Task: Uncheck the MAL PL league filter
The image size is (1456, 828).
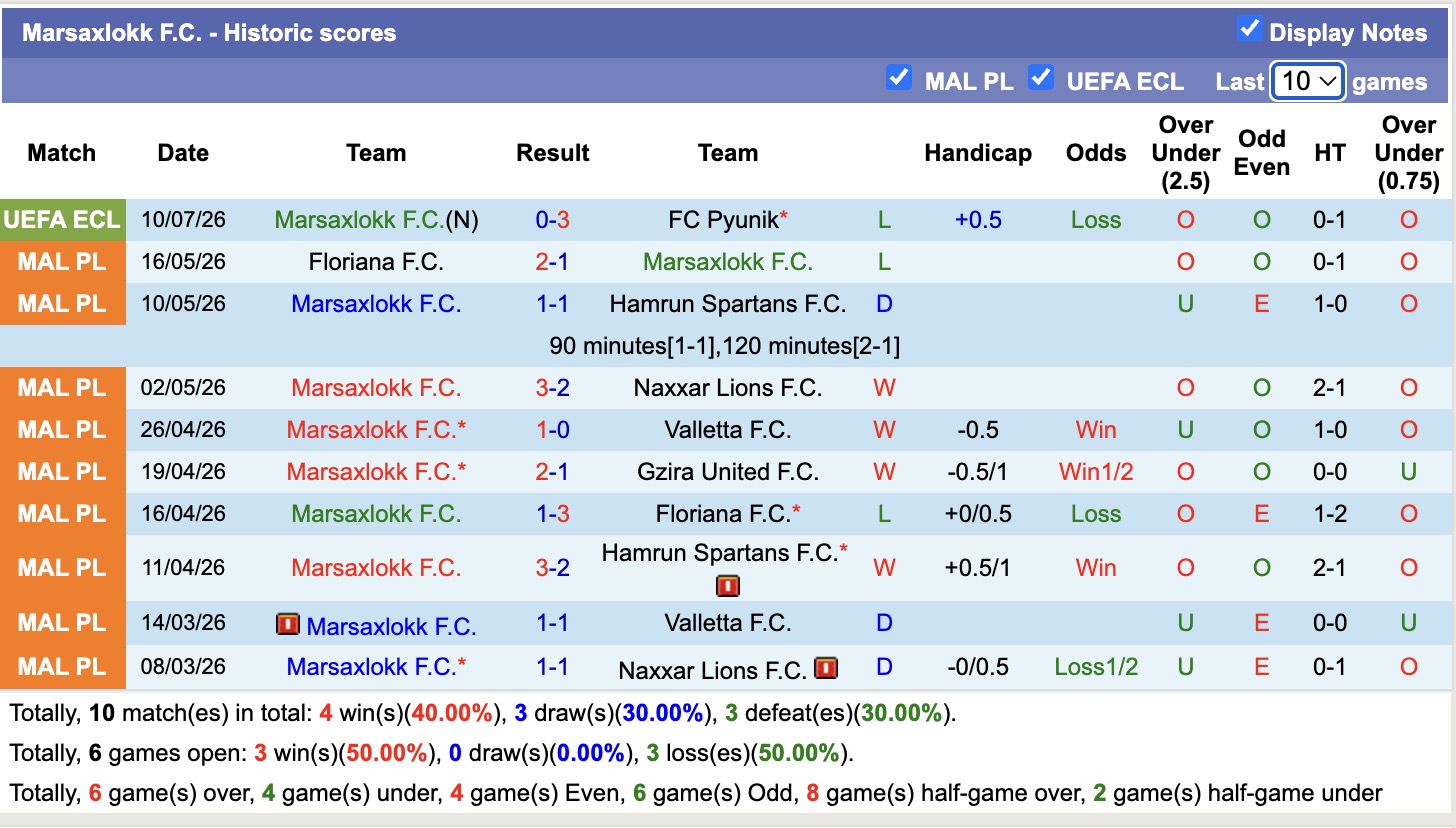Action: (899, 77)
